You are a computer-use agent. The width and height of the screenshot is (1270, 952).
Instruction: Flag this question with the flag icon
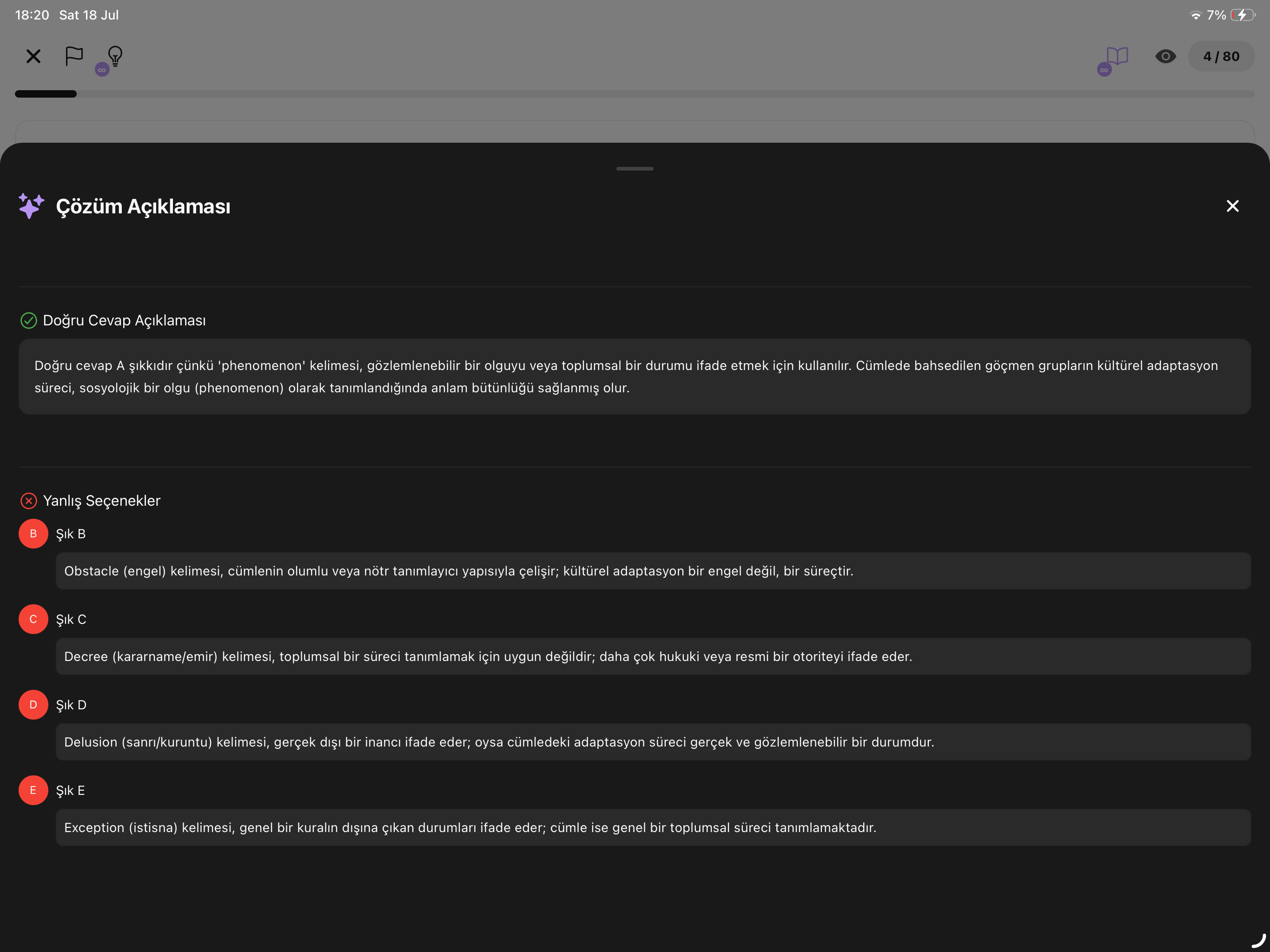[74, 56]
